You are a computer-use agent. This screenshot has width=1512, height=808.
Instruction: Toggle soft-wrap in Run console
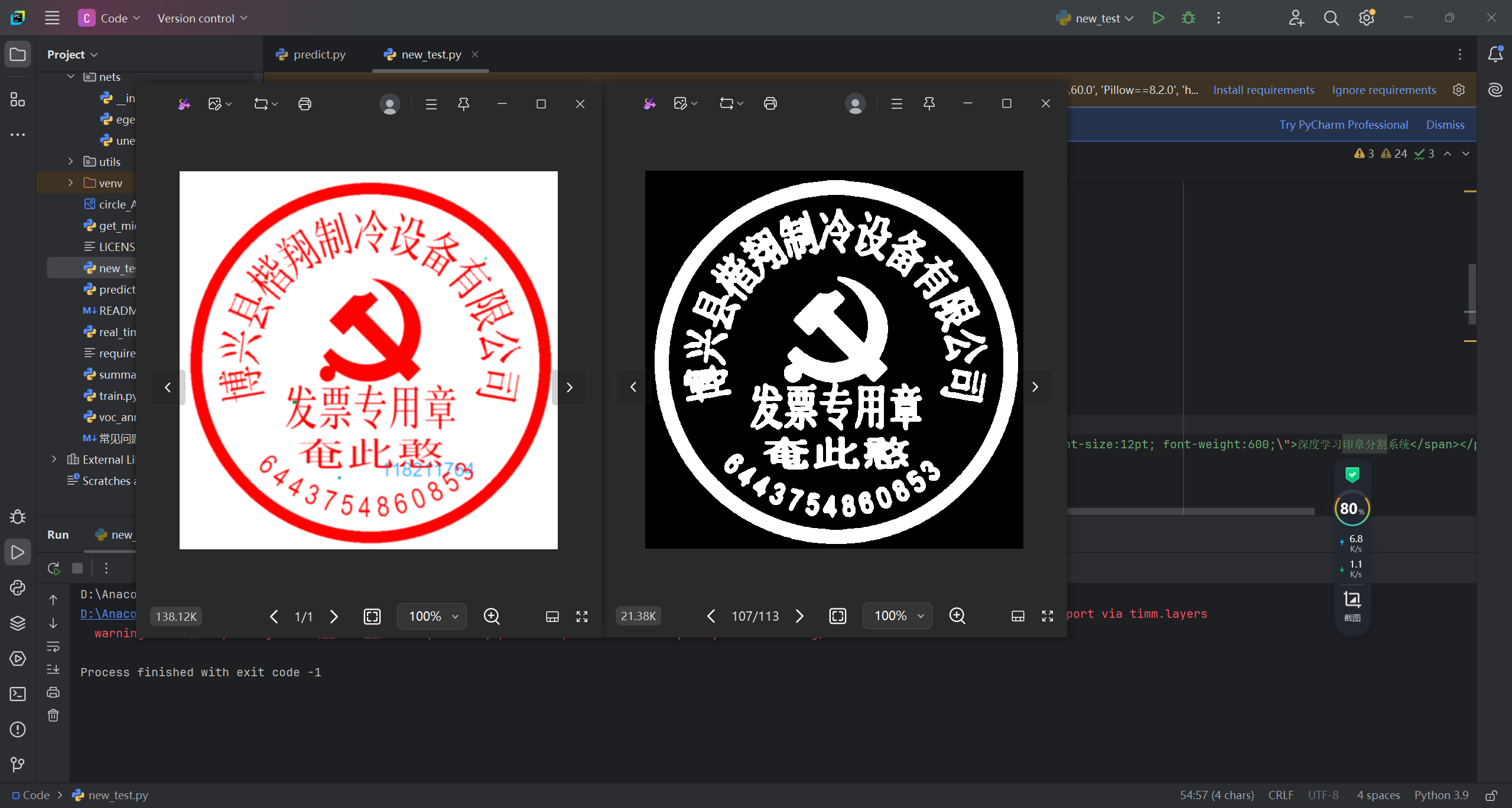click(x=53, y=647)
